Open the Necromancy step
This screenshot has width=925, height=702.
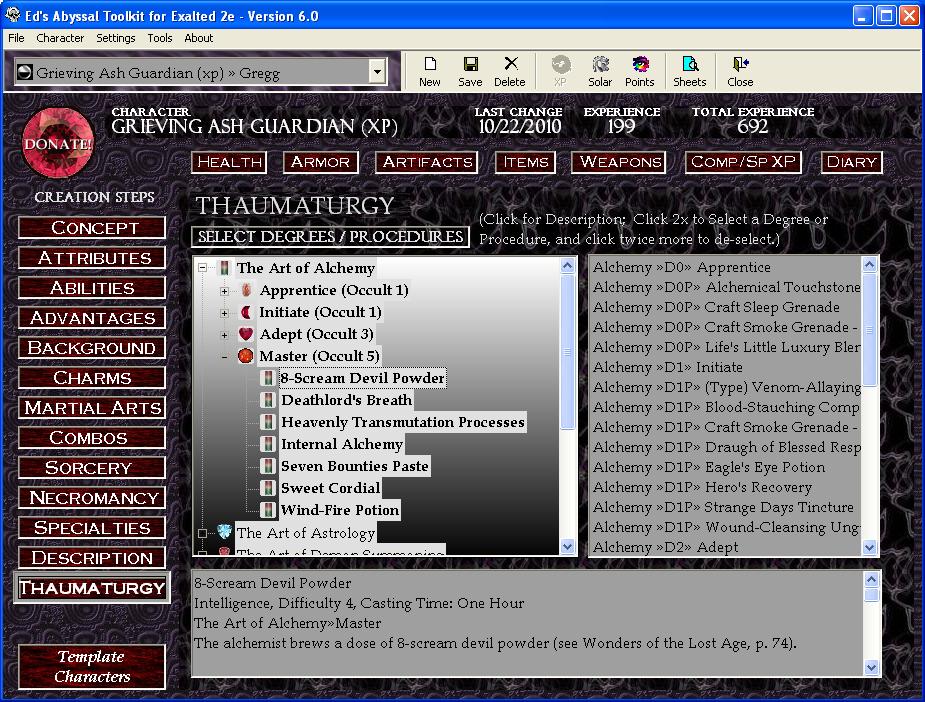point(92,498)
